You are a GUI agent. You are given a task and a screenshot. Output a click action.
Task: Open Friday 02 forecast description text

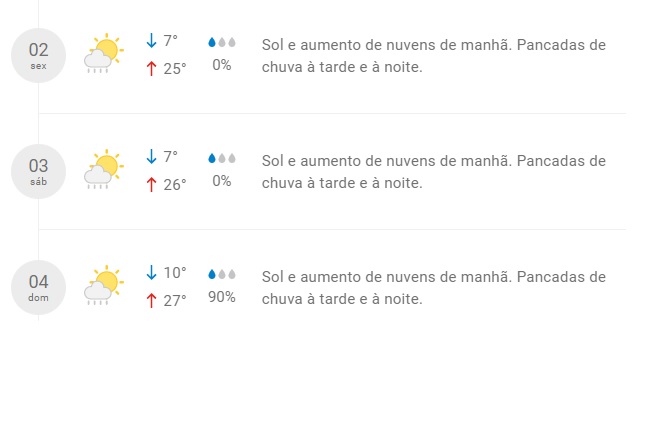click(x=433, y=56)
